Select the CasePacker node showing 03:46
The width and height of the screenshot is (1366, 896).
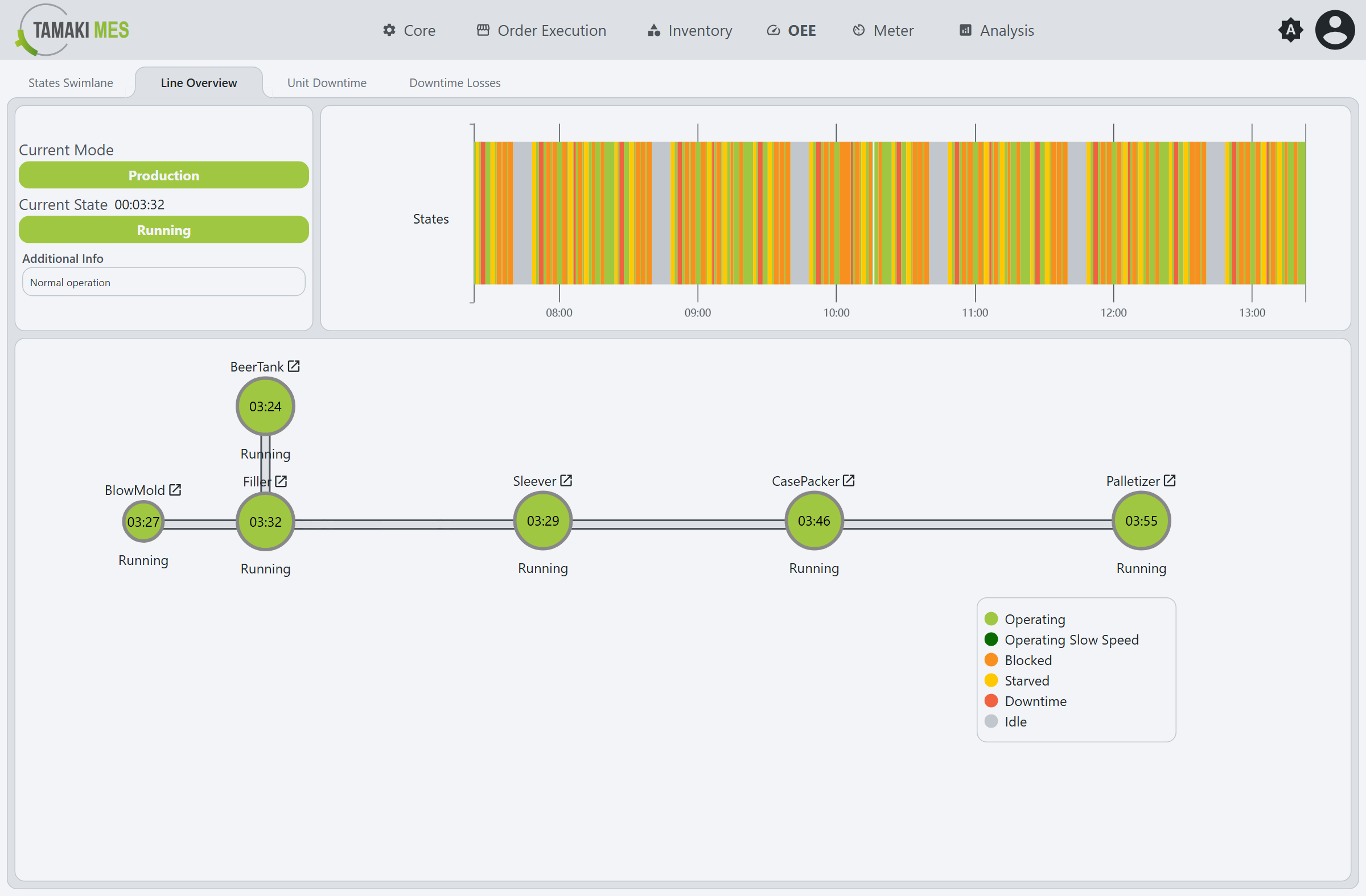[x=814, y=521]
